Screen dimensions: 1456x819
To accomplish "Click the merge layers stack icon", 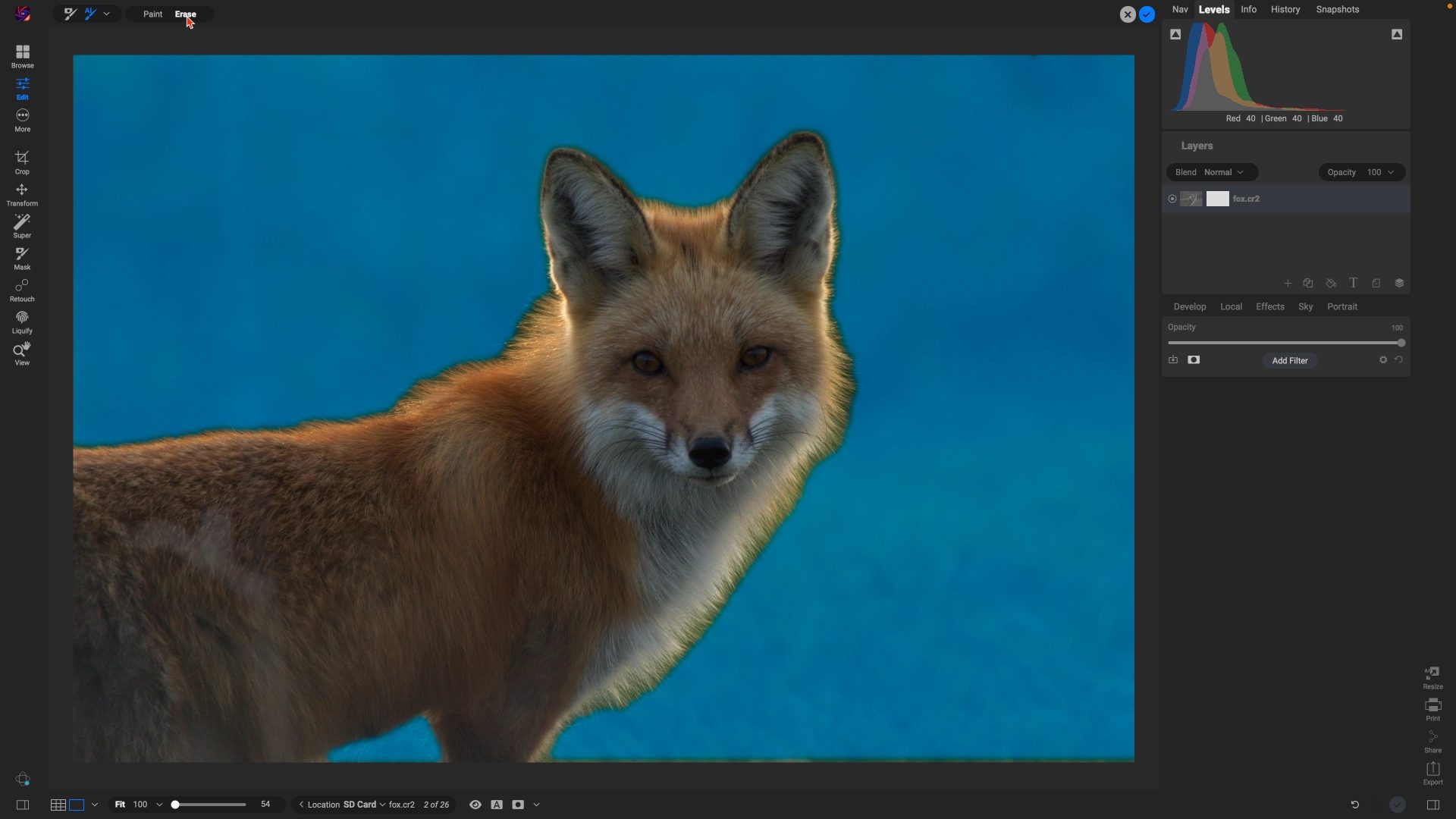I will coord(1399,284).
